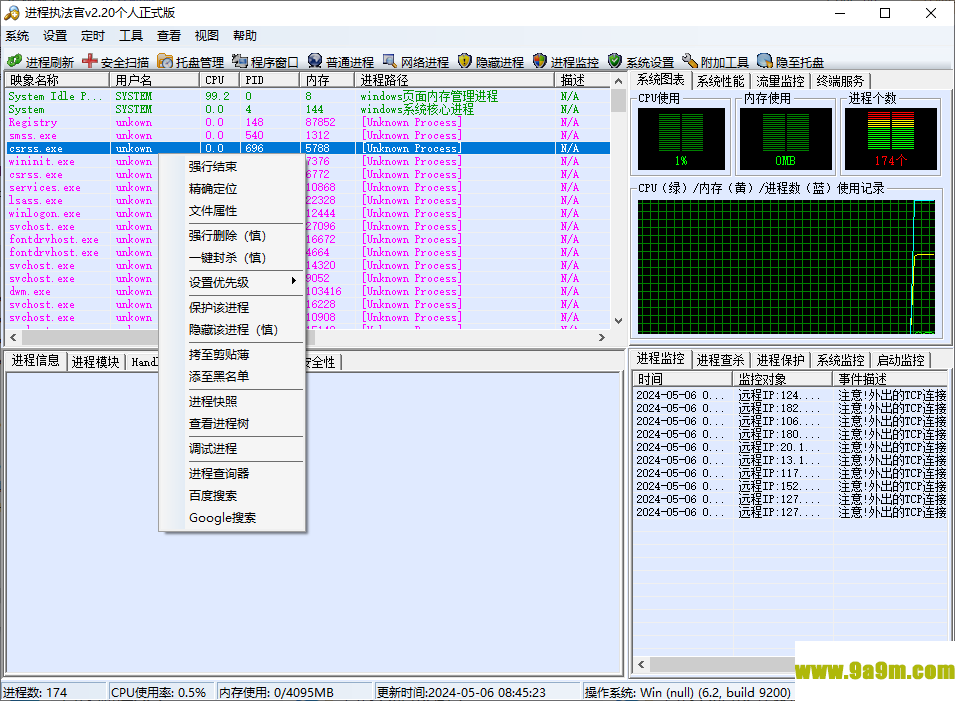Sort by the 内存 column header

[327, 80]
